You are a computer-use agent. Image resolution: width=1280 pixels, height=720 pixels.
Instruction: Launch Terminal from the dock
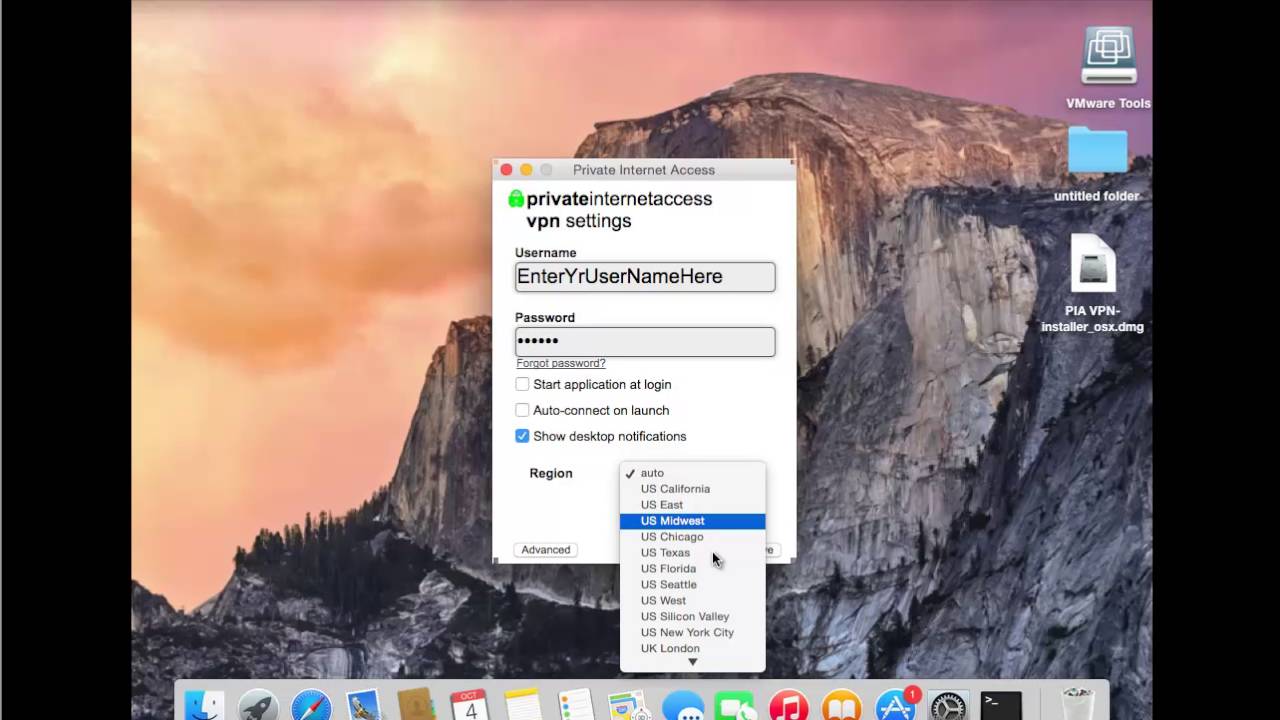tap(1001, 705)
